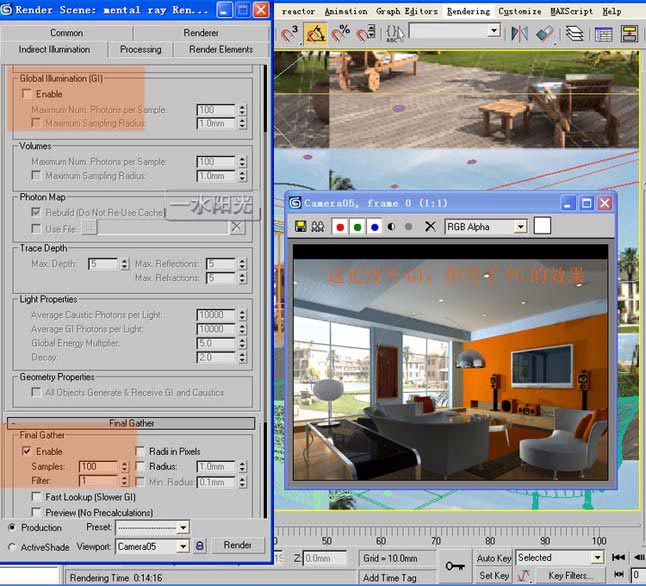Click the Render button
The width and height of the screenshot is (646, 586).
click(238, 545)
